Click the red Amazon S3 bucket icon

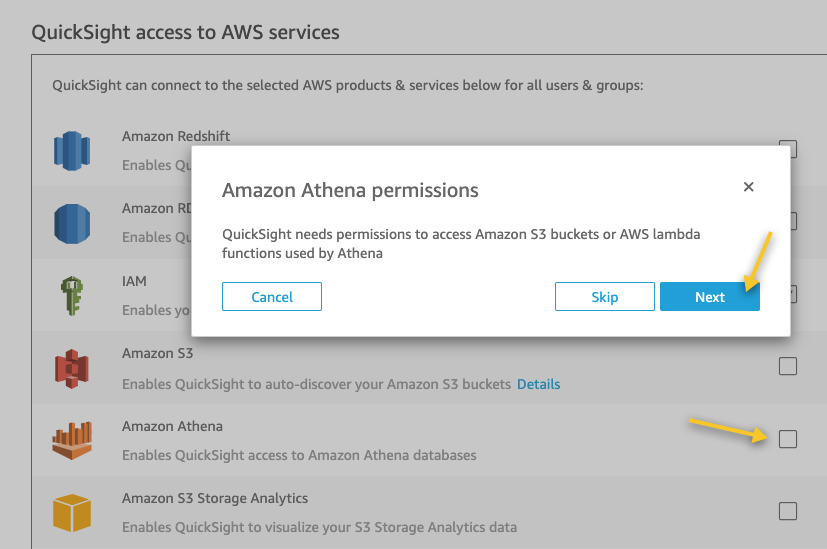pyautogui.click(x=72, y=367)
